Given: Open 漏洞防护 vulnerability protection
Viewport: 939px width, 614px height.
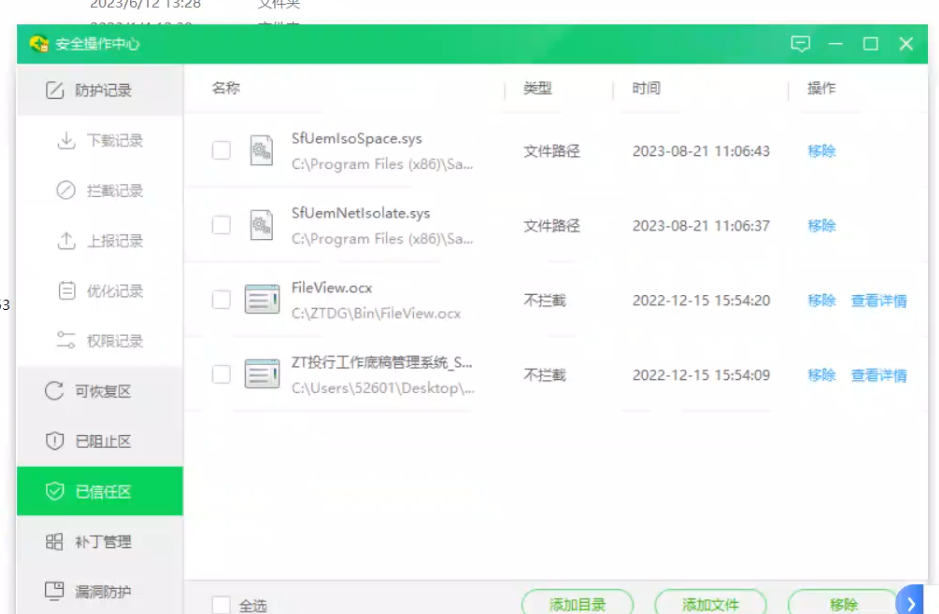Looking at the screenshot, I should coord(100,592).
